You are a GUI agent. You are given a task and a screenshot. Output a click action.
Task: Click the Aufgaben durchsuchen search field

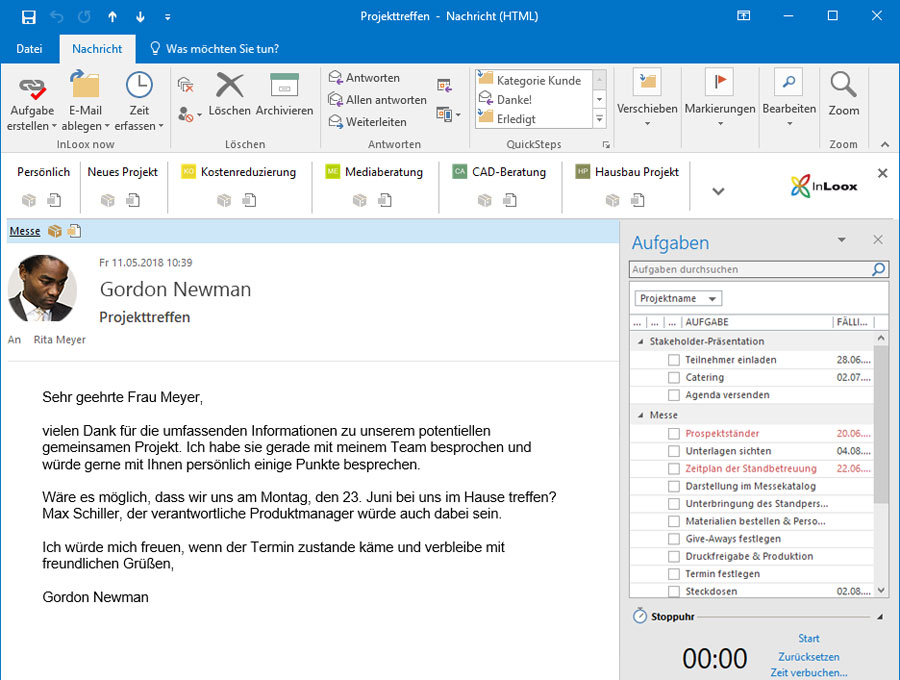pos(750,270)
